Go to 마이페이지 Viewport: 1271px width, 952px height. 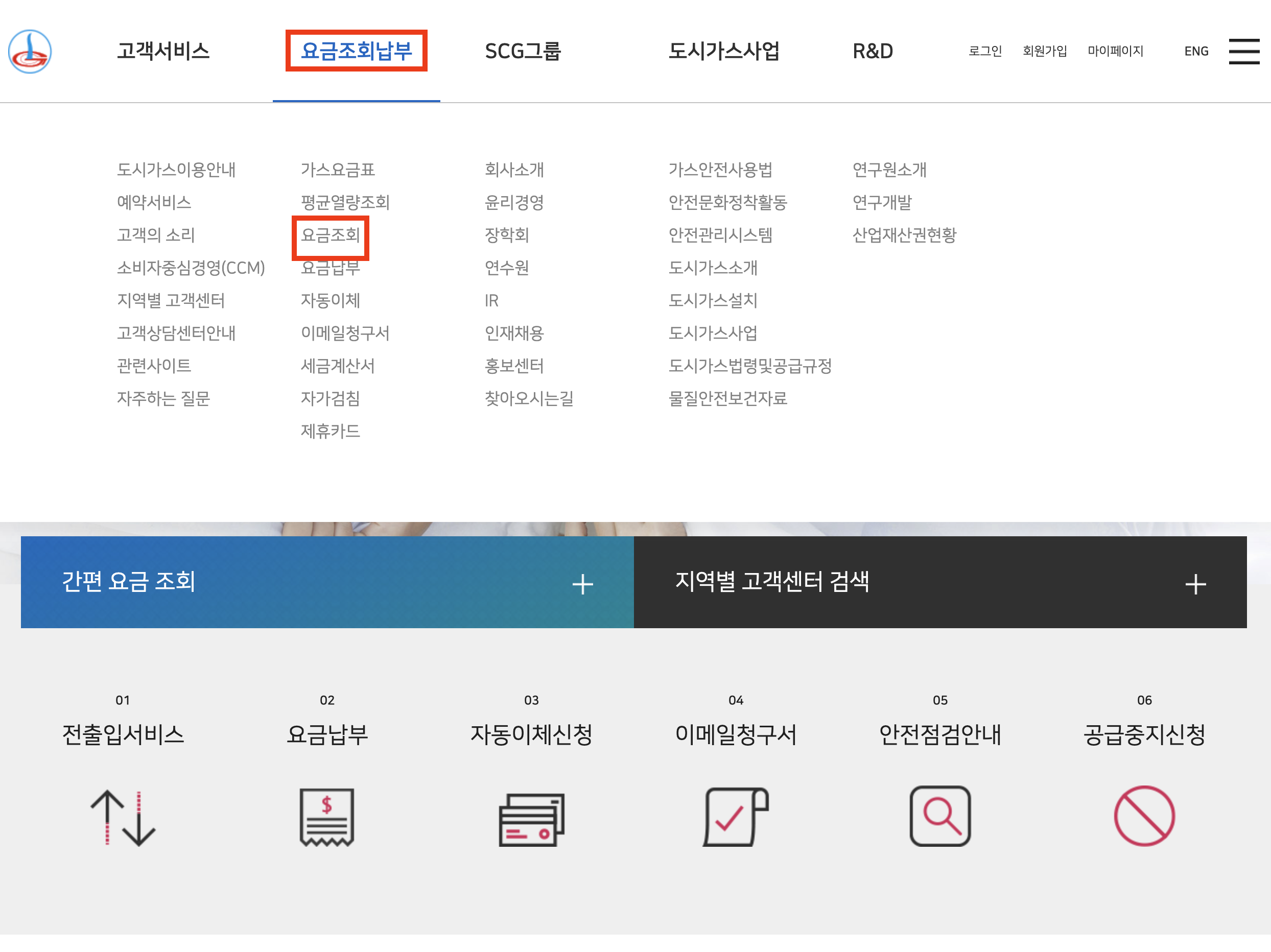pos(1115,51)
